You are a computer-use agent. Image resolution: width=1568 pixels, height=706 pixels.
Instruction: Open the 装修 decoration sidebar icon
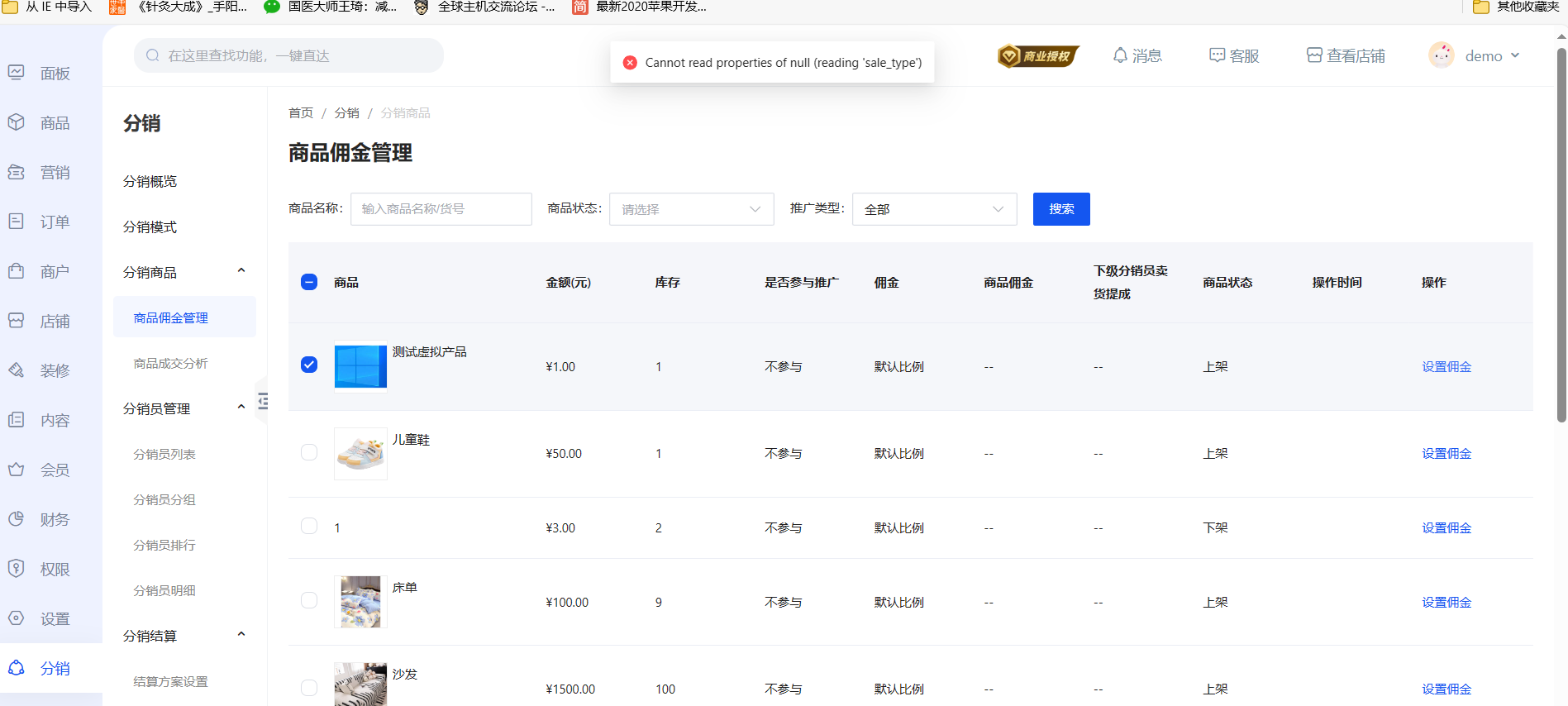point(17,370)
